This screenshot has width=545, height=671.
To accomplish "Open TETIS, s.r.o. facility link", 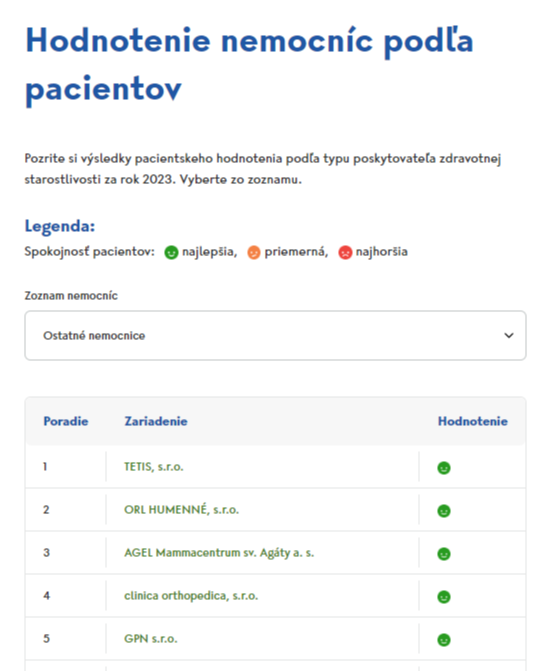I will point(154,467).
